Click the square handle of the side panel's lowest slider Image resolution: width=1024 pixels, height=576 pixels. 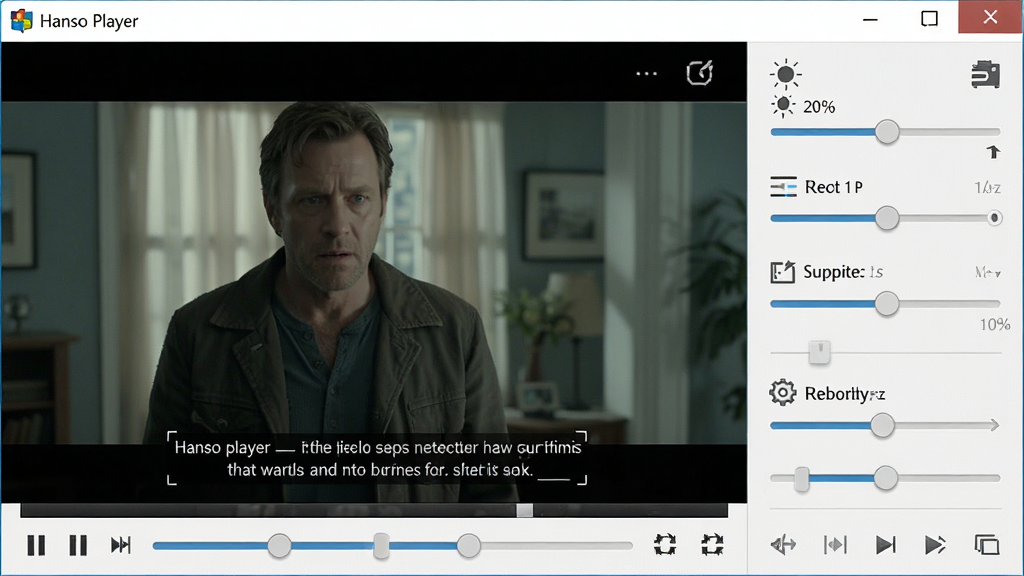click(x=802, y=479)
